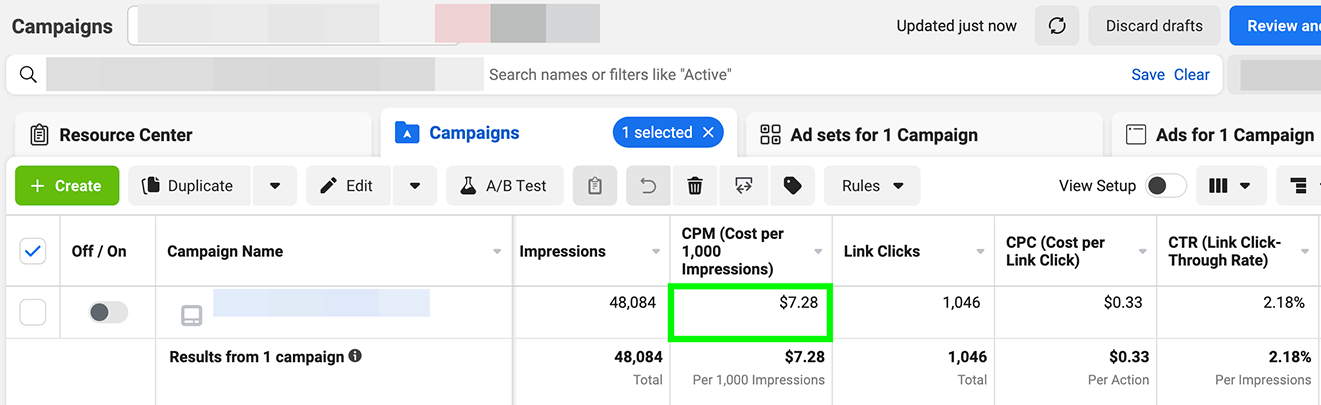This screenshot has width=1321, height=405.
Task: Expand the Edit dropdown arrow
Action: [415, 186]
